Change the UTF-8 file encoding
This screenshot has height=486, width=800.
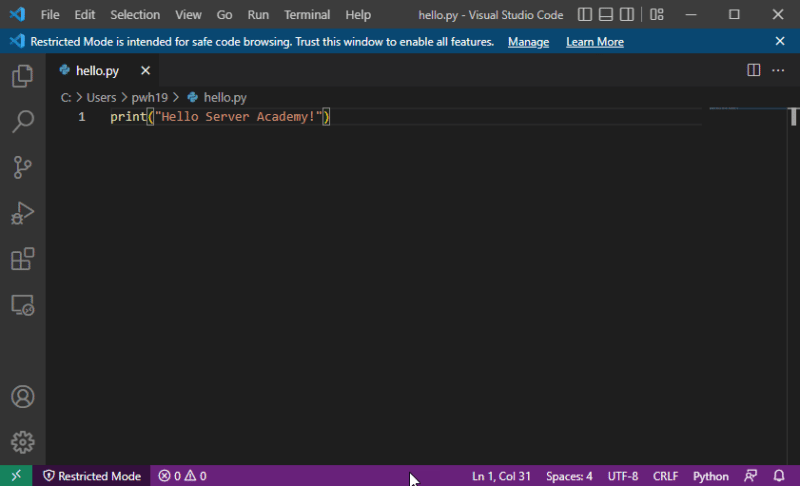click(x=622, y=476)
